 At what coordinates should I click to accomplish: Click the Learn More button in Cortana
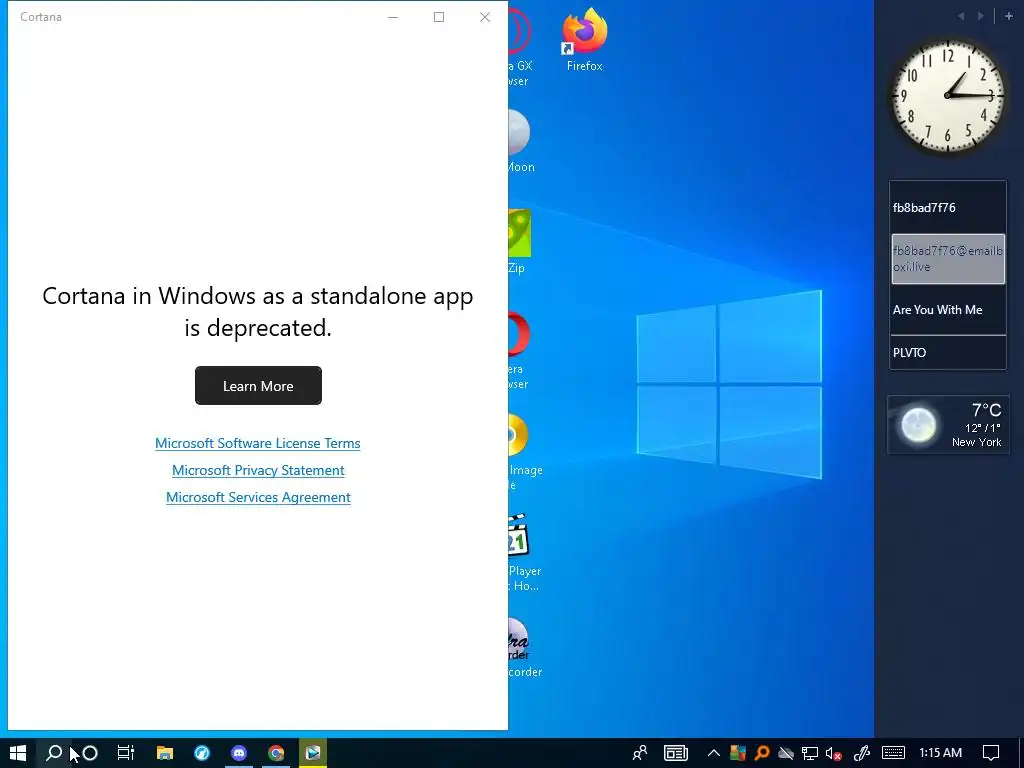click(x=258, y=385)
